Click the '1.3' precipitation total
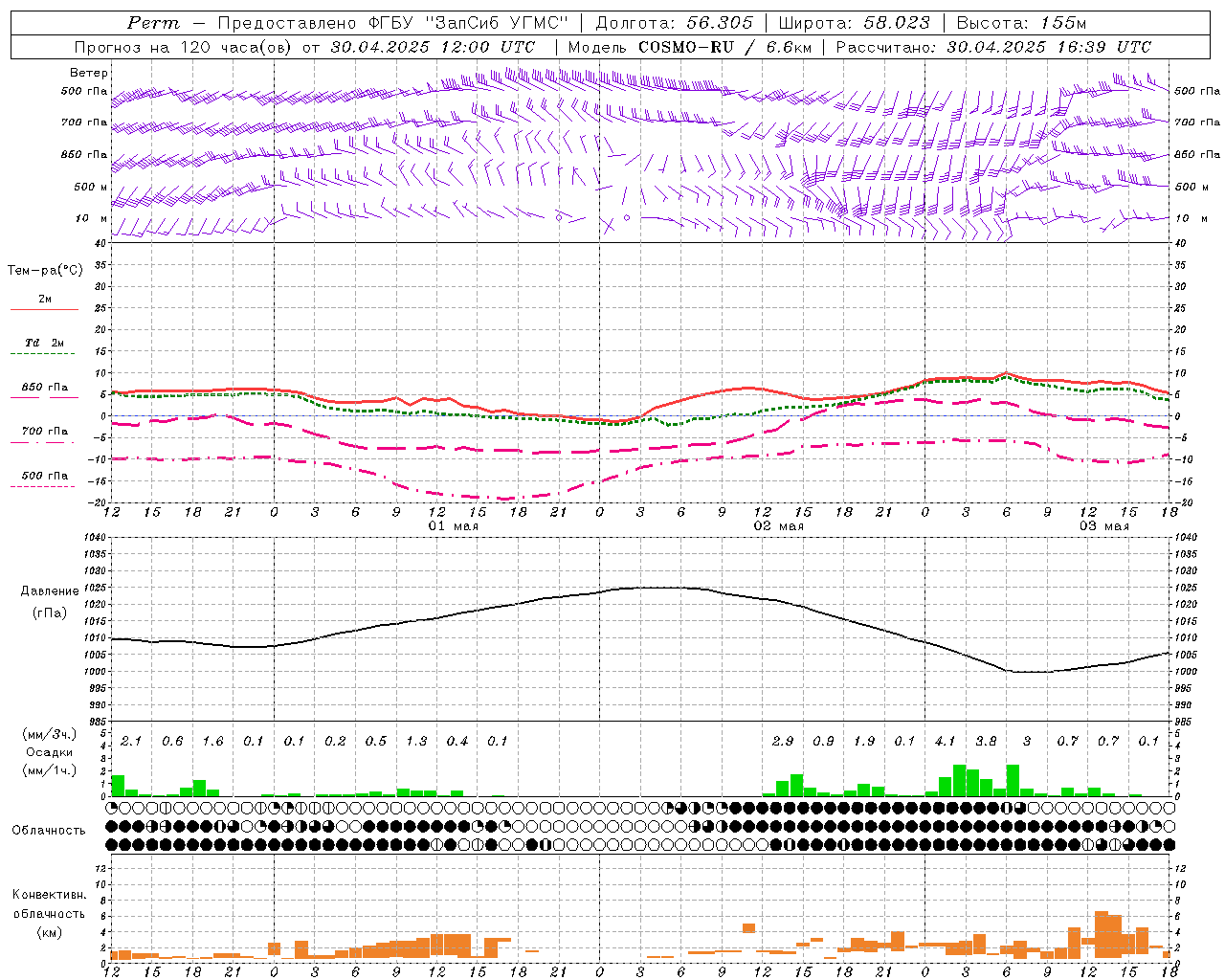The image size is (1225, 980). click(x=416, y=741)
